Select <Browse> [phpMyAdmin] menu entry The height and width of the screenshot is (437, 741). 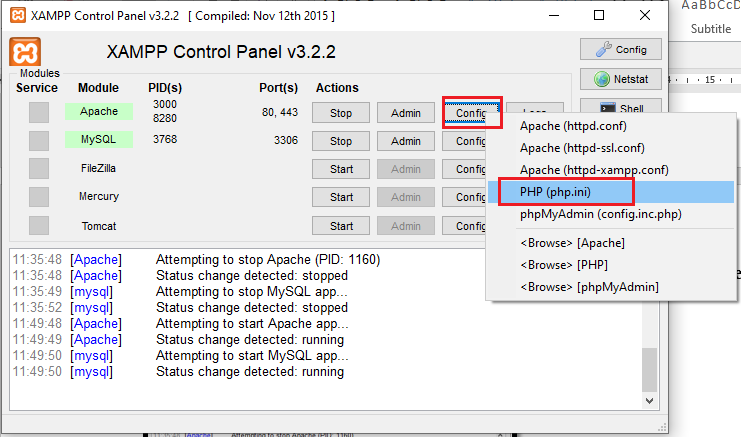(611, 287)
